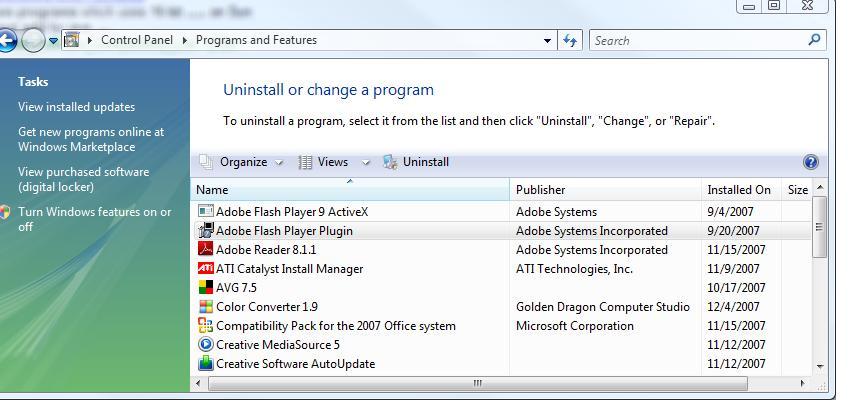Open View installed updates link
Screen dimensions: 855x406
[x=76, y=107]
